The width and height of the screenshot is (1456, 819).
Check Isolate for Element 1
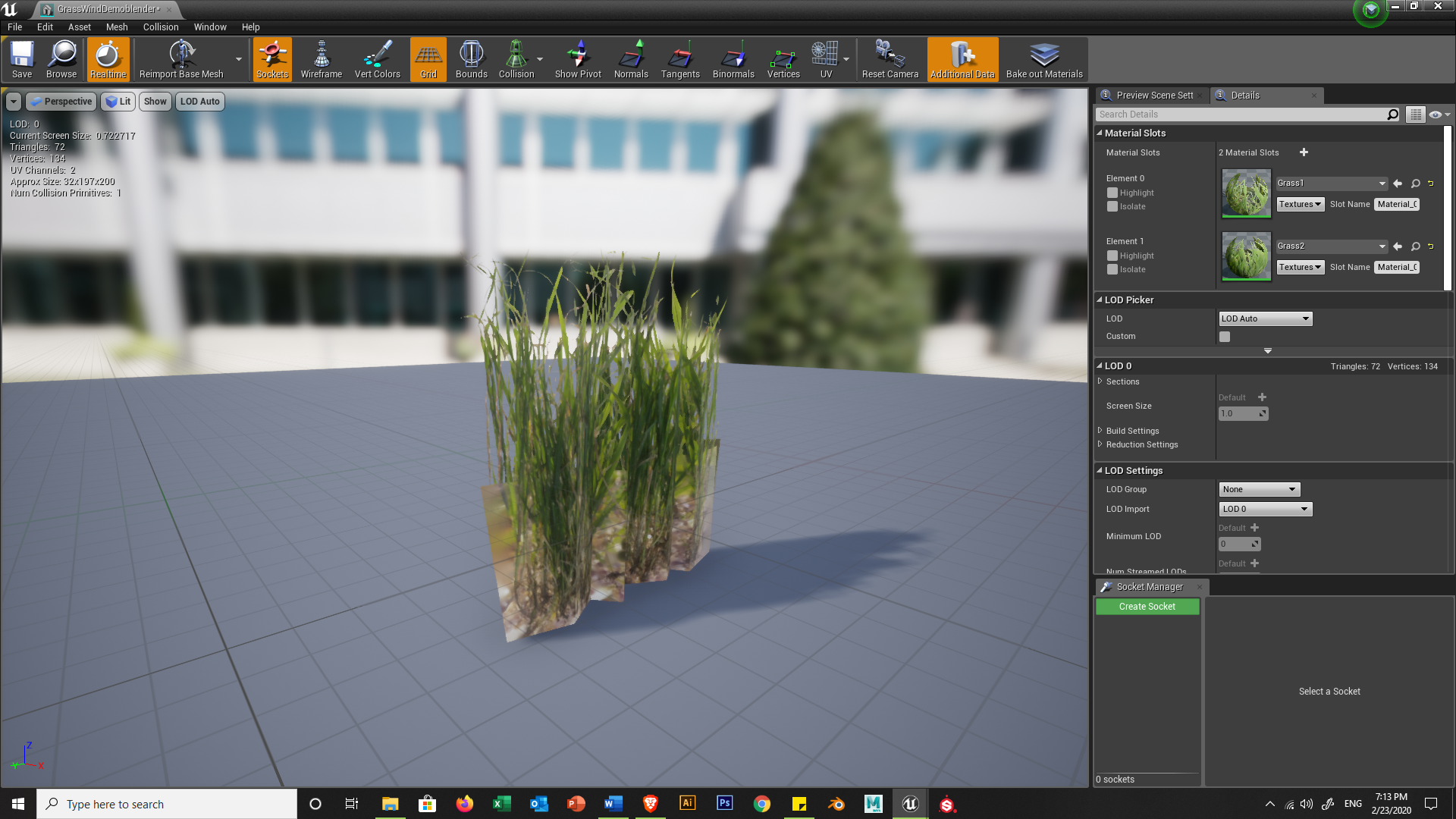(1112, 269)
